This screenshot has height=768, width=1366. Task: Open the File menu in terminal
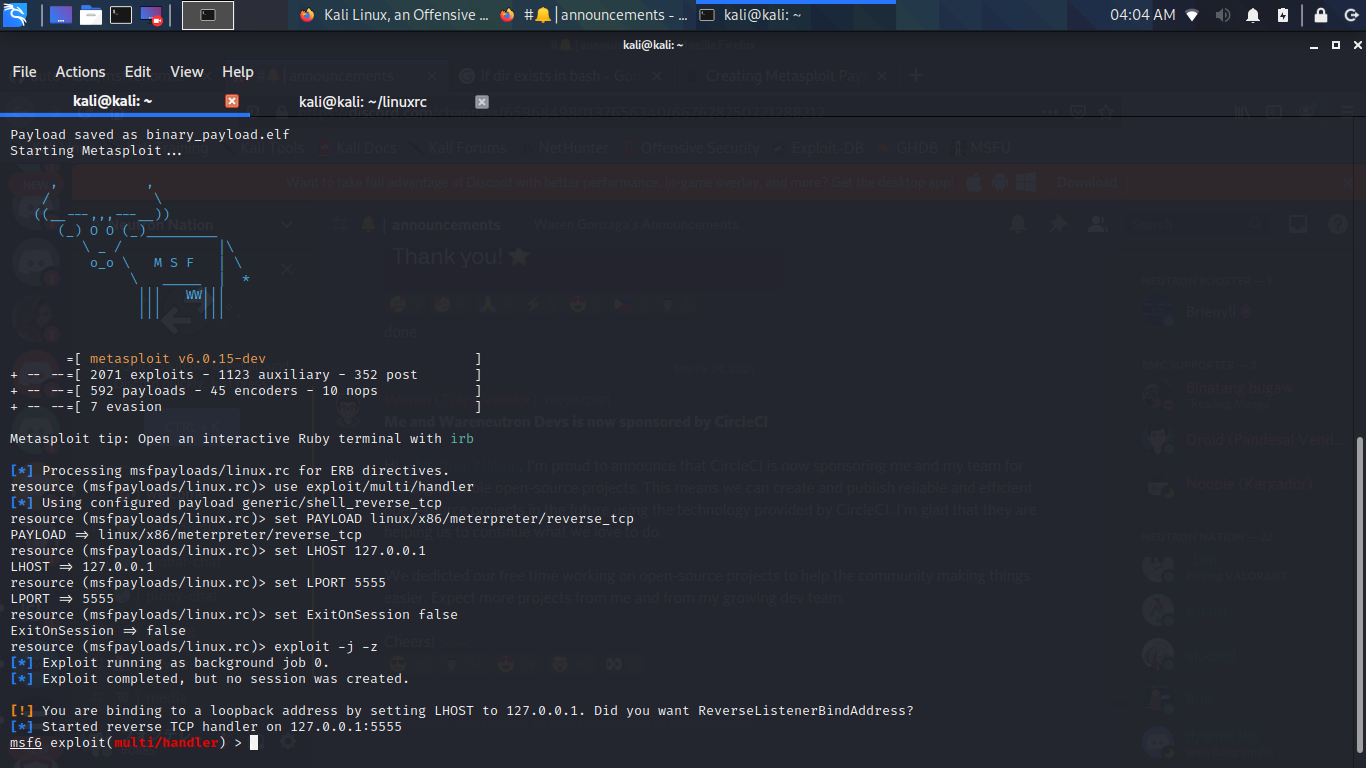click(24, 72)
